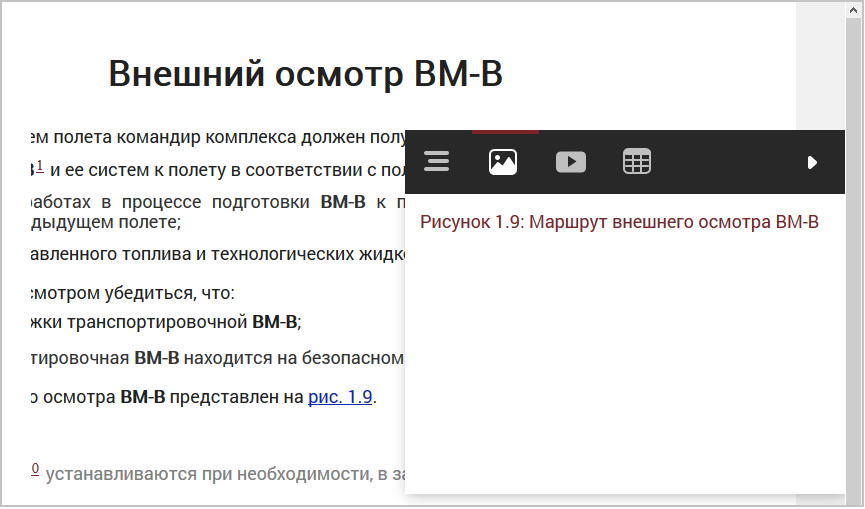The width and height of the screenshot is (865, 509).
Task: Open figure 1.9 entry in panel
Action: tap(619, 222)
